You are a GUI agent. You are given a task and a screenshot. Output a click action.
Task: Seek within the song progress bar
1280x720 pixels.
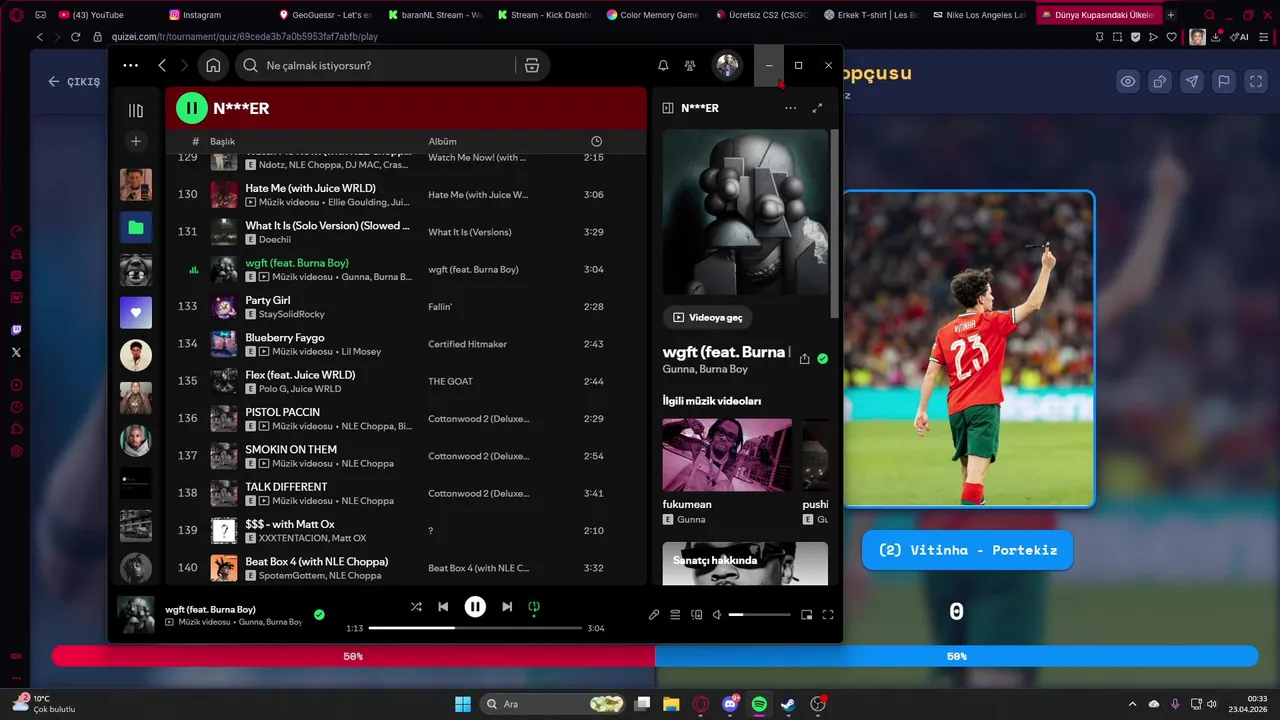pyautogui.click(x=475, y=628)
